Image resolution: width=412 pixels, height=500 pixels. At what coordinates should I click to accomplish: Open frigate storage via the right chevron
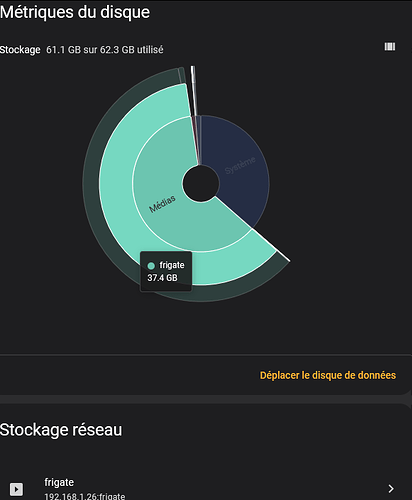click(391, 489)
